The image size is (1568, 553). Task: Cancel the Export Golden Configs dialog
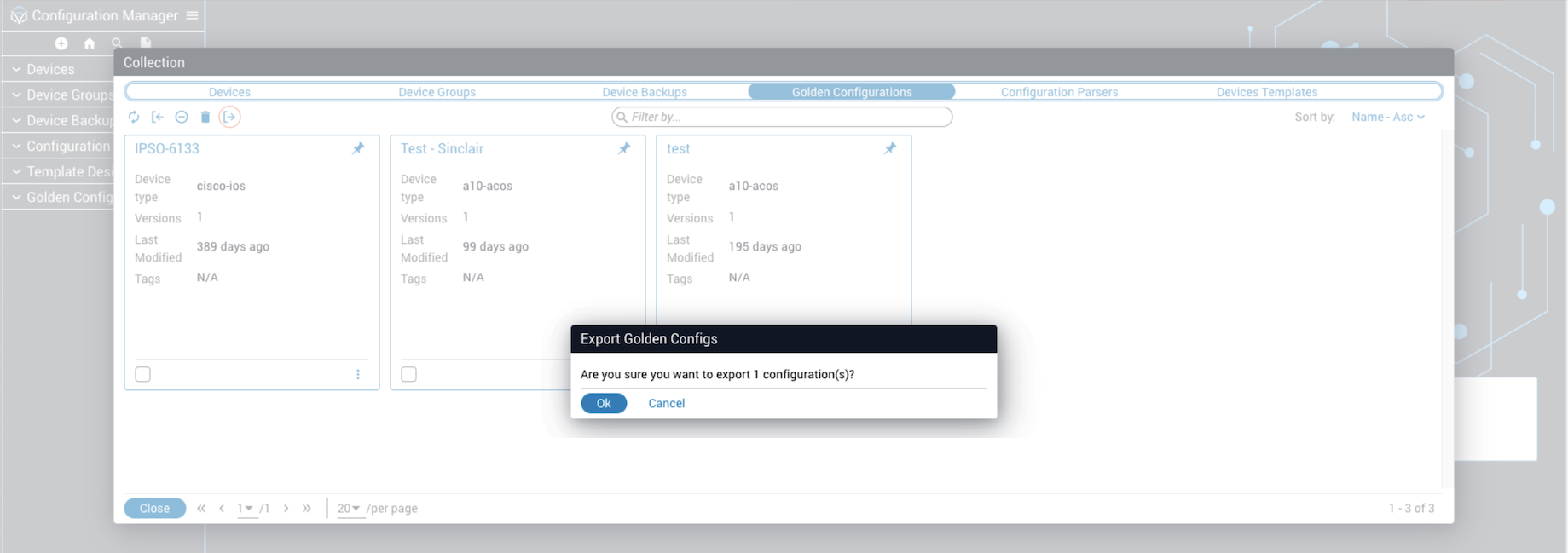[x=666, y=404]
